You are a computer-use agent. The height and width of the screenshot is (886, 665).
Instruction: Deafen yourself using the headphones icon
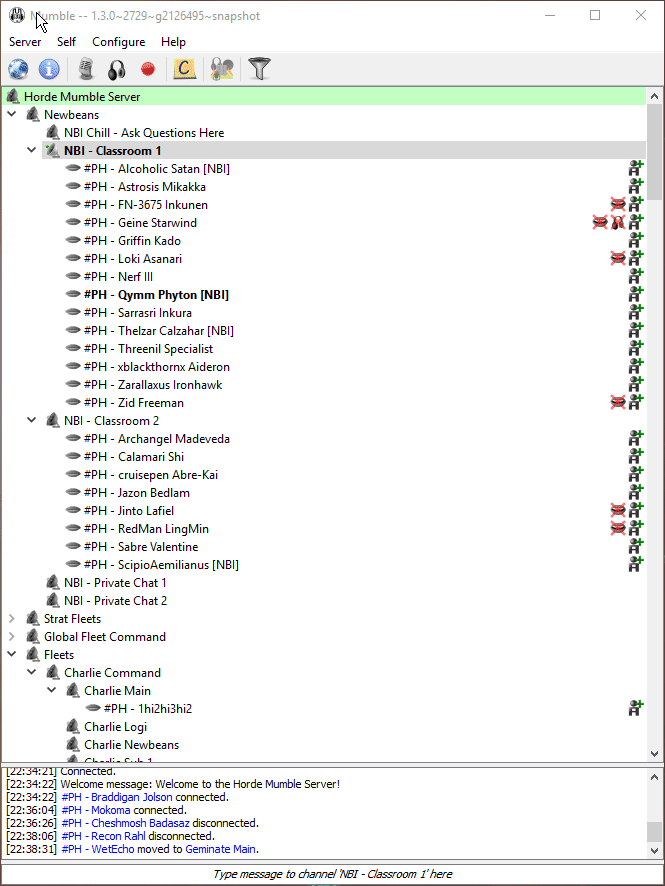point(116,69)
